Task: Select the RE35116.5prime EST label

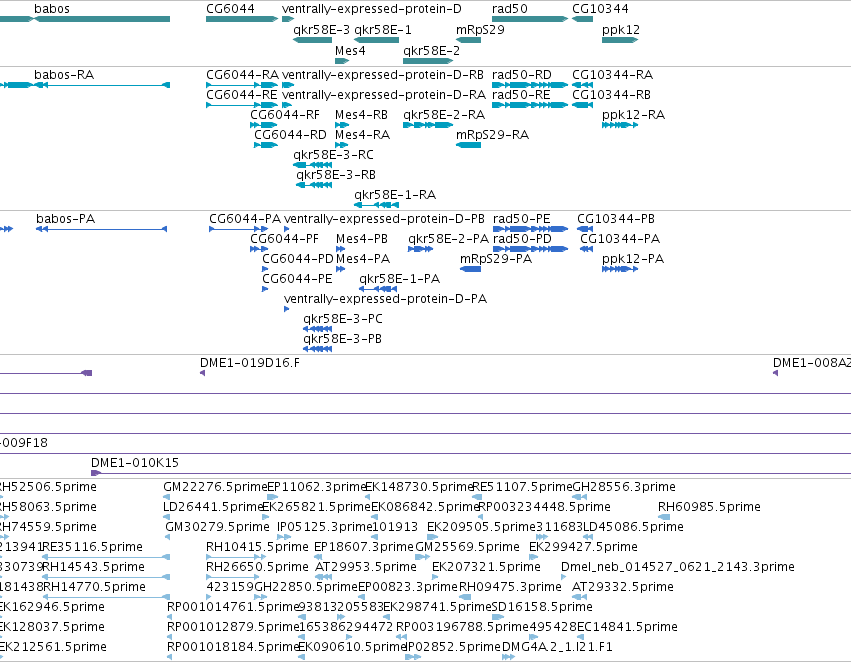Action: tap(93, 548)
